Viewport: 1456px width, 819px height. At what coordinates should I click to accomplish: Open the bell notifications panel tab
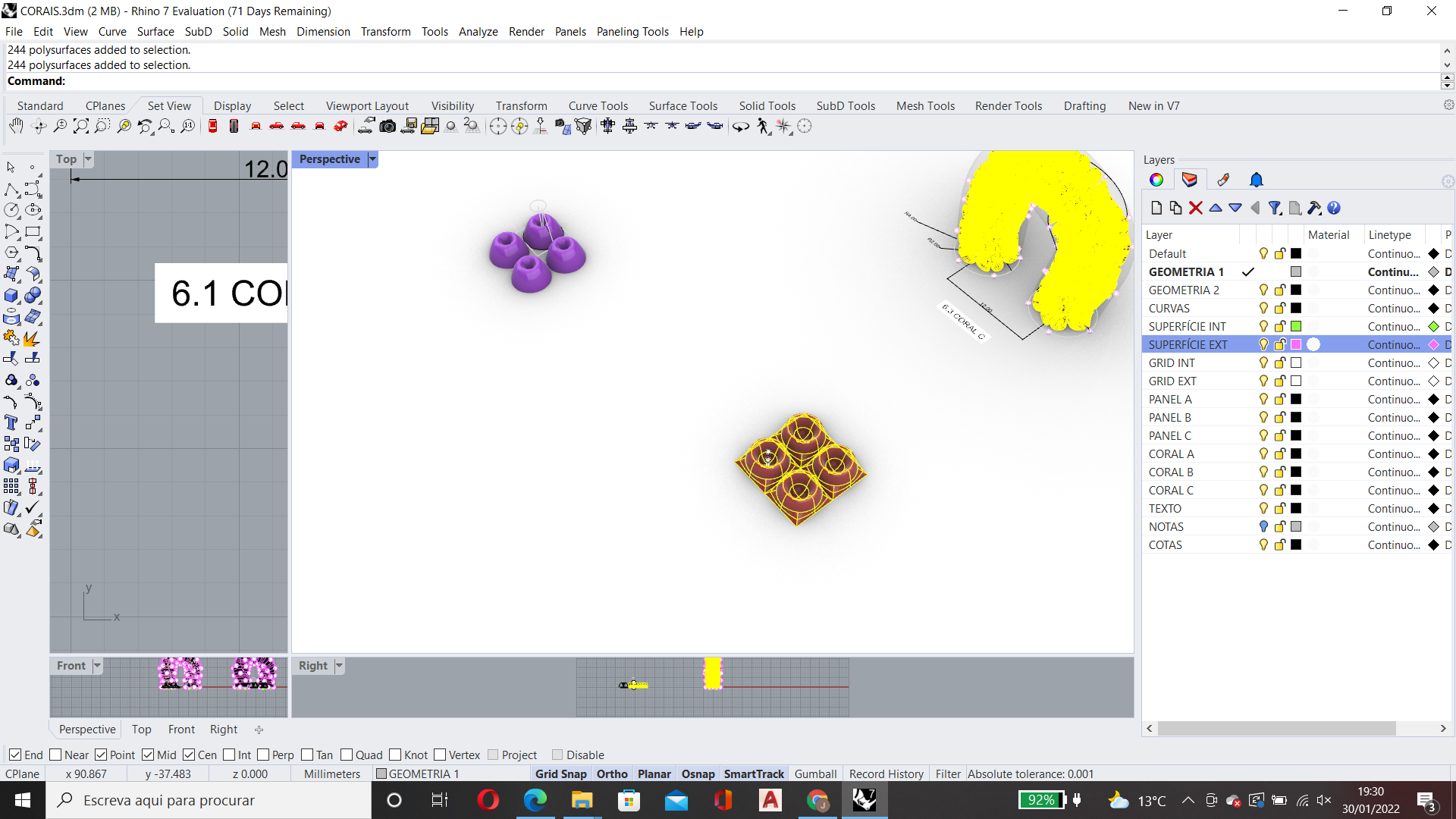click(x=1256, y=180)
